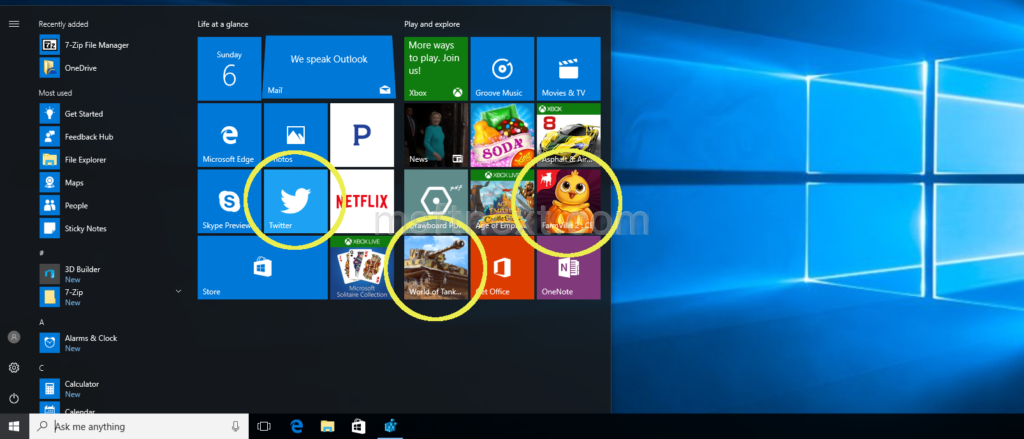This screenshot has height=439, width=1024.
Task: Open the Groove Music tile
Action: [x=501, y=68]
